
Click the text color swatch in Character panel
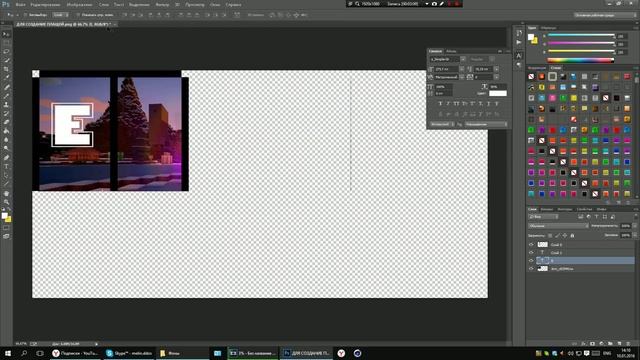point(498,93)
